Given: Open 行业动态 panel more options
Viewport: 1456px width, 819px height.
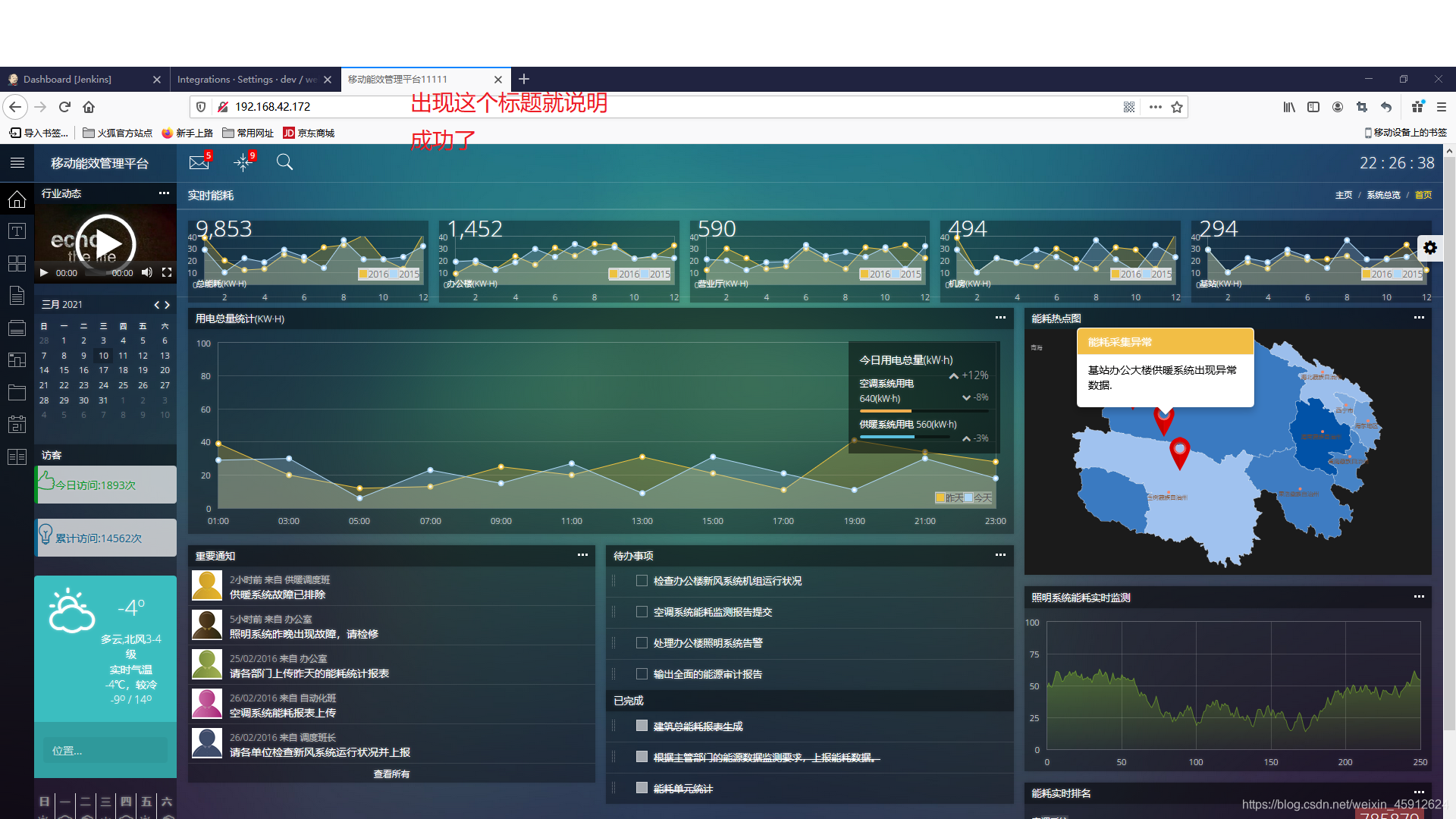Looking at the screenshot, I should point(164,193).
